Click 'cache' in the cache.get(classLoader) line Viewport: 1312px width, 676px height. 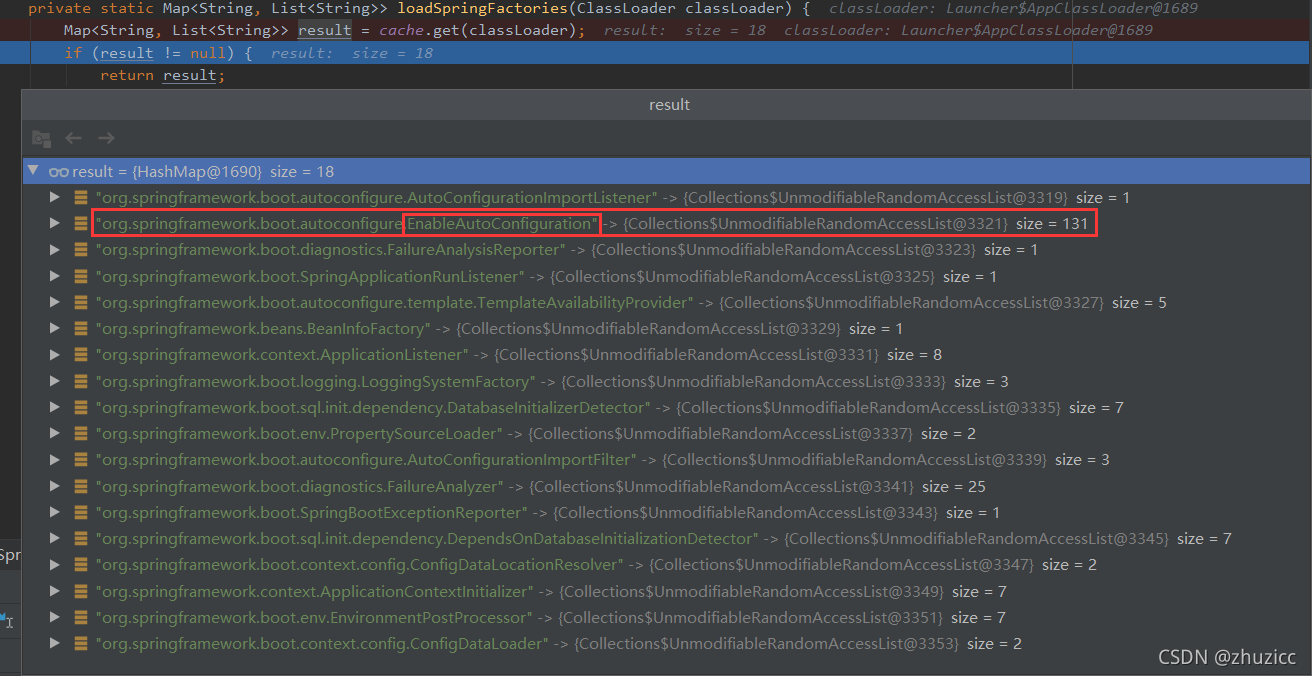coord(402,30)
